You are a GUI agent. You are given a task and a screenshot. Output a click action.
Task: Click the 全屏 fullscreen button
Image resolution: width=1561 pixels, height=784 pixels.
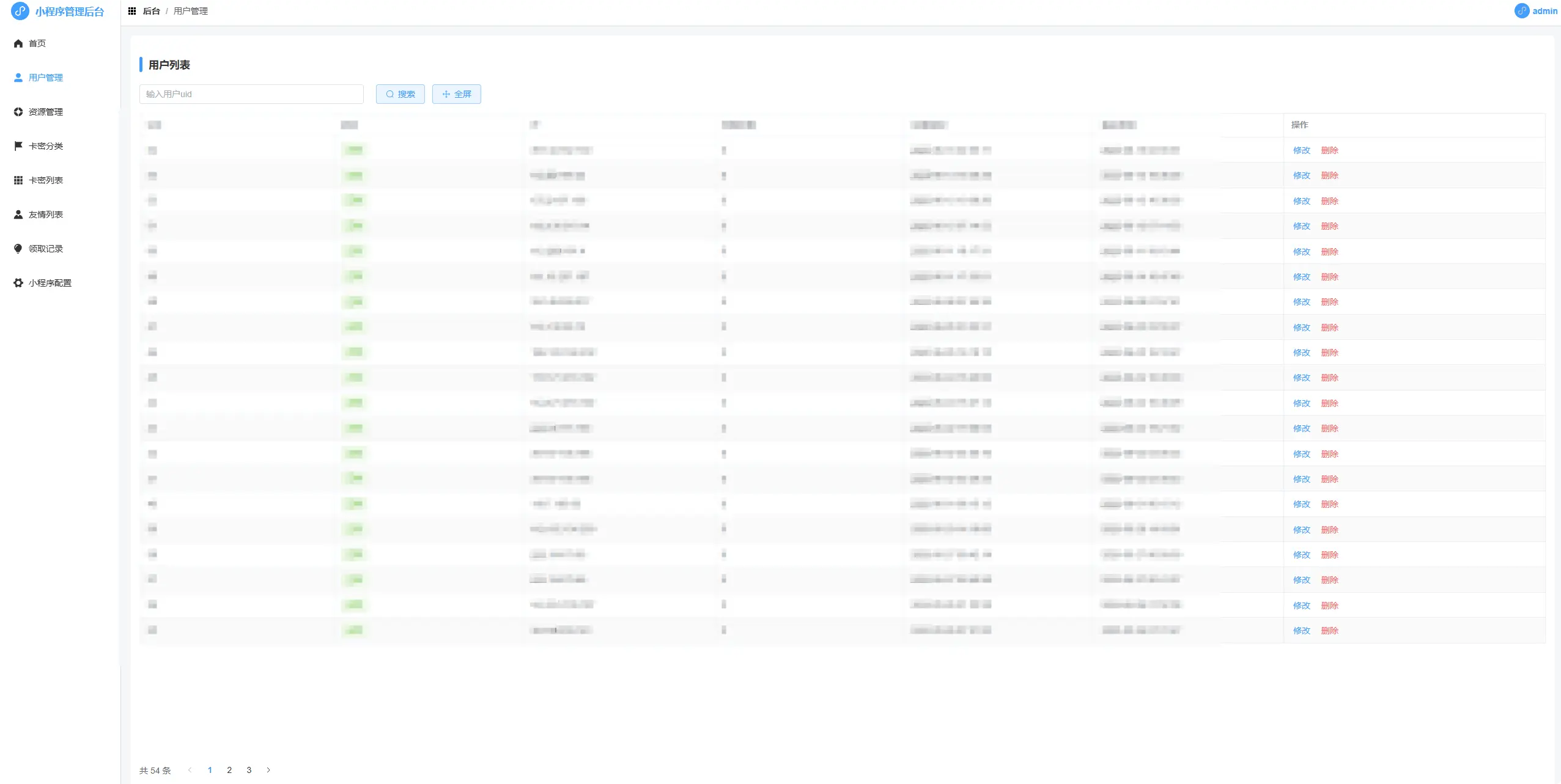point(457,94)
